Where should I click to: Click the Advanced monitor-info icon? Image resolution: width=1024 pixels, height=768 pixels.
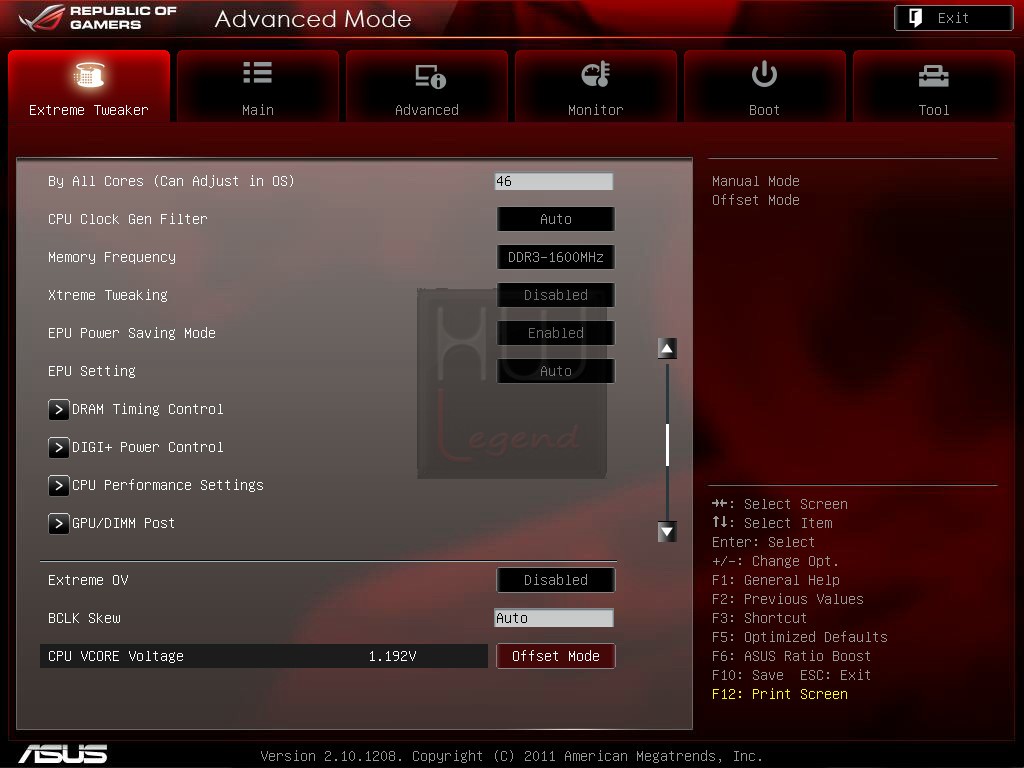pos(430,76)
